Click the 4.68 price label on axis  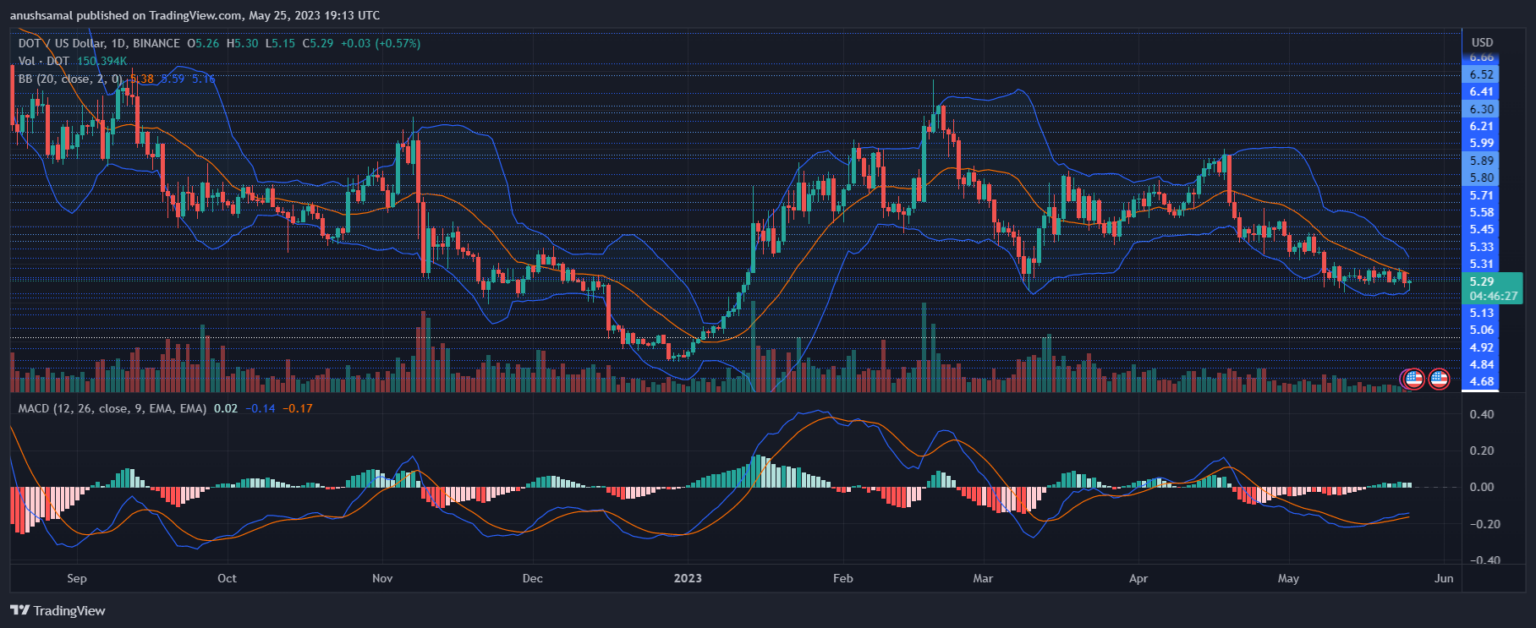point(1481,381)
